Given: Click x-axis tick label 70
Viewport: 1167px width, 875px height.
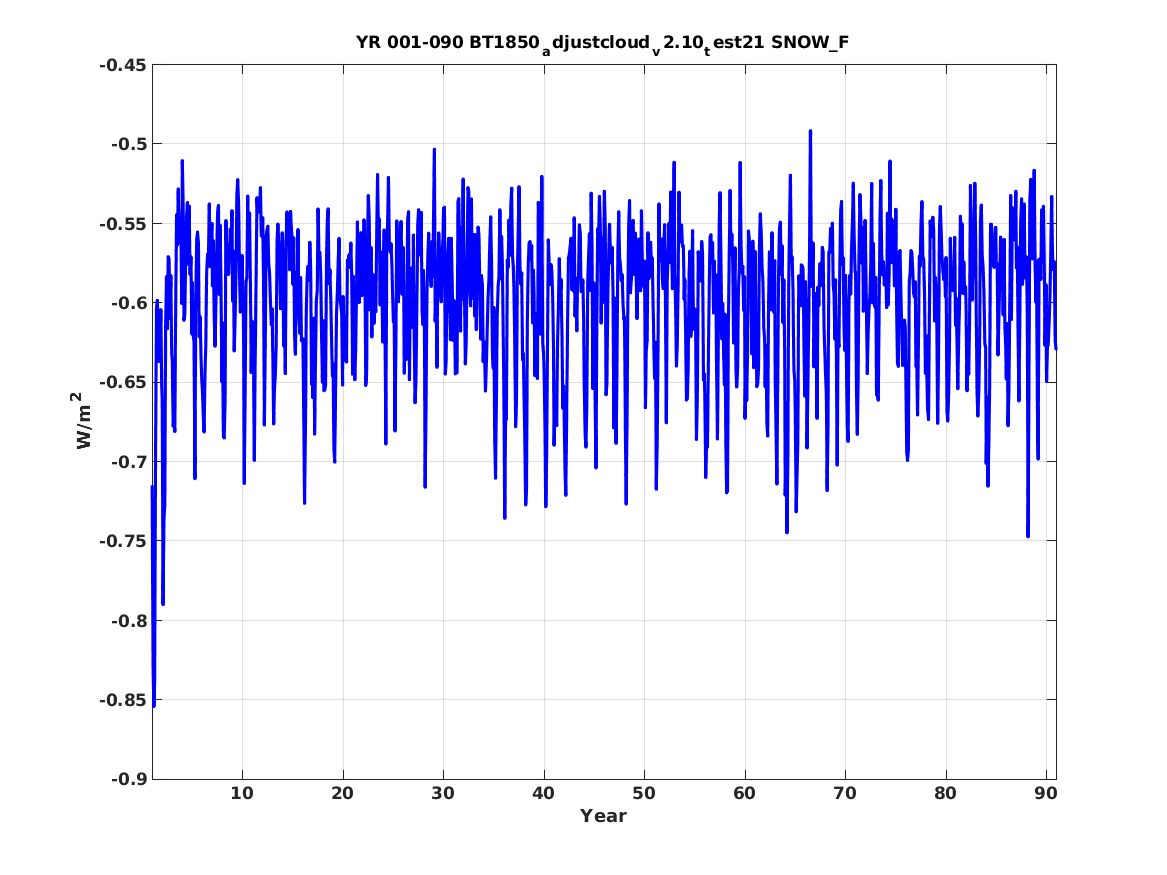Looking at the screenshot, I should (845, 793).
